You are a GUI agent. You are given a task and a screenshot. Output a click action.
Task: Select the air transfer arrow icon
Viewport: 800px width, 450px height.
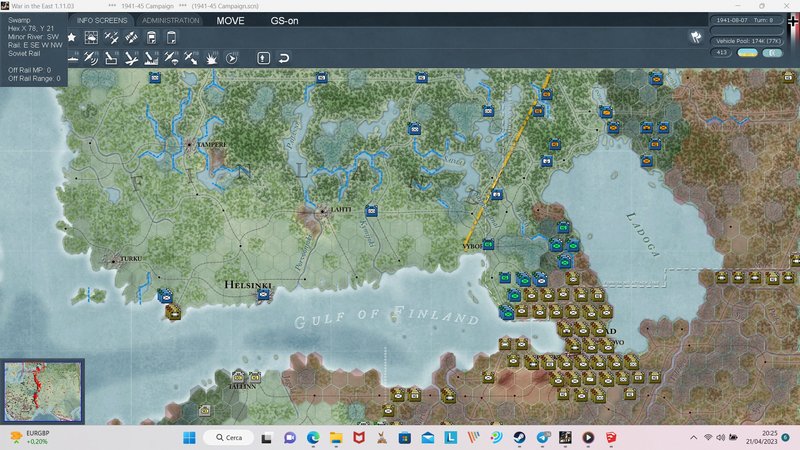pos(191,58)
